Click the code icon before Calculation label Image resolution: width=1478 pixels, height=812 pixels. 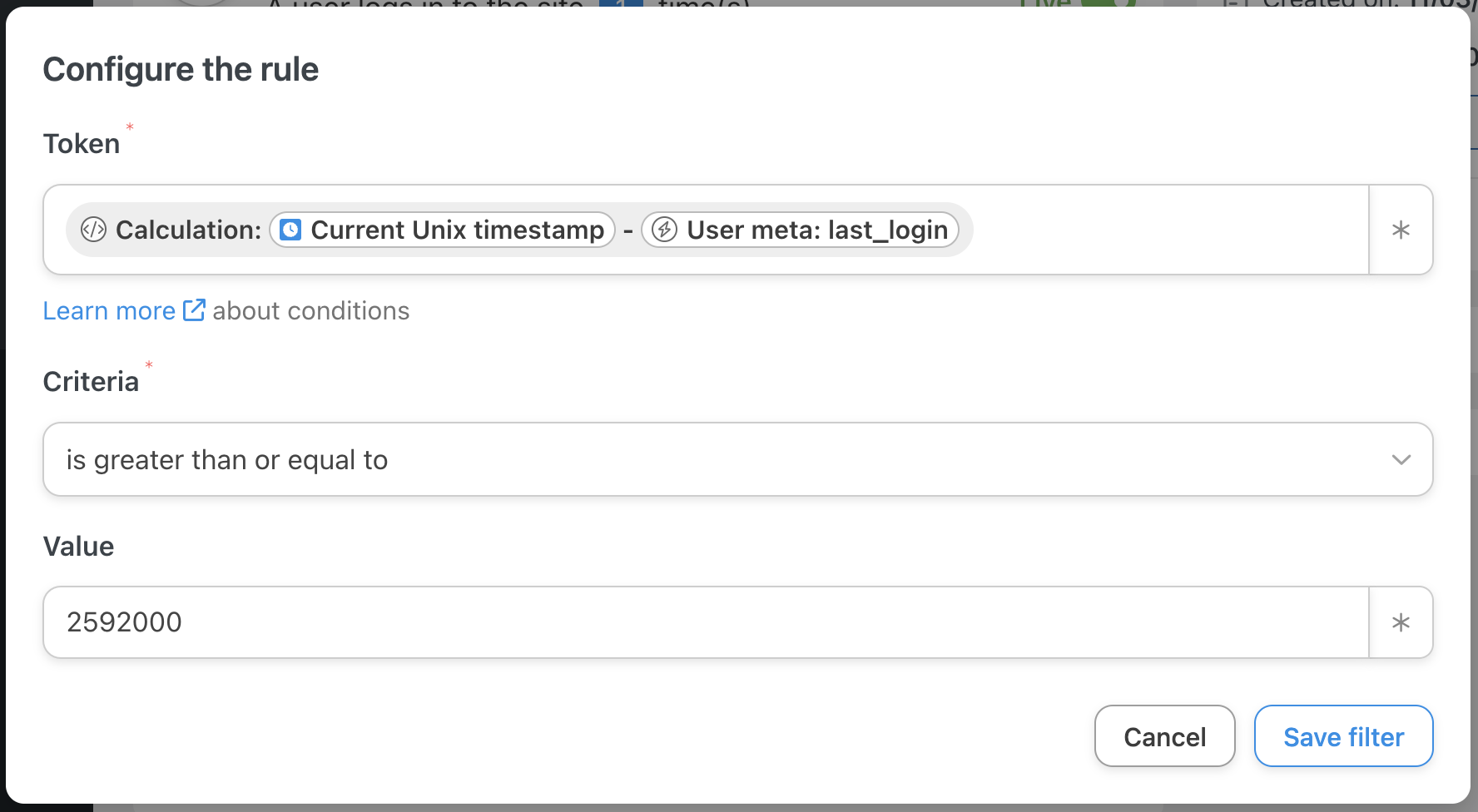pyautogui.click(x=93, y=230)
